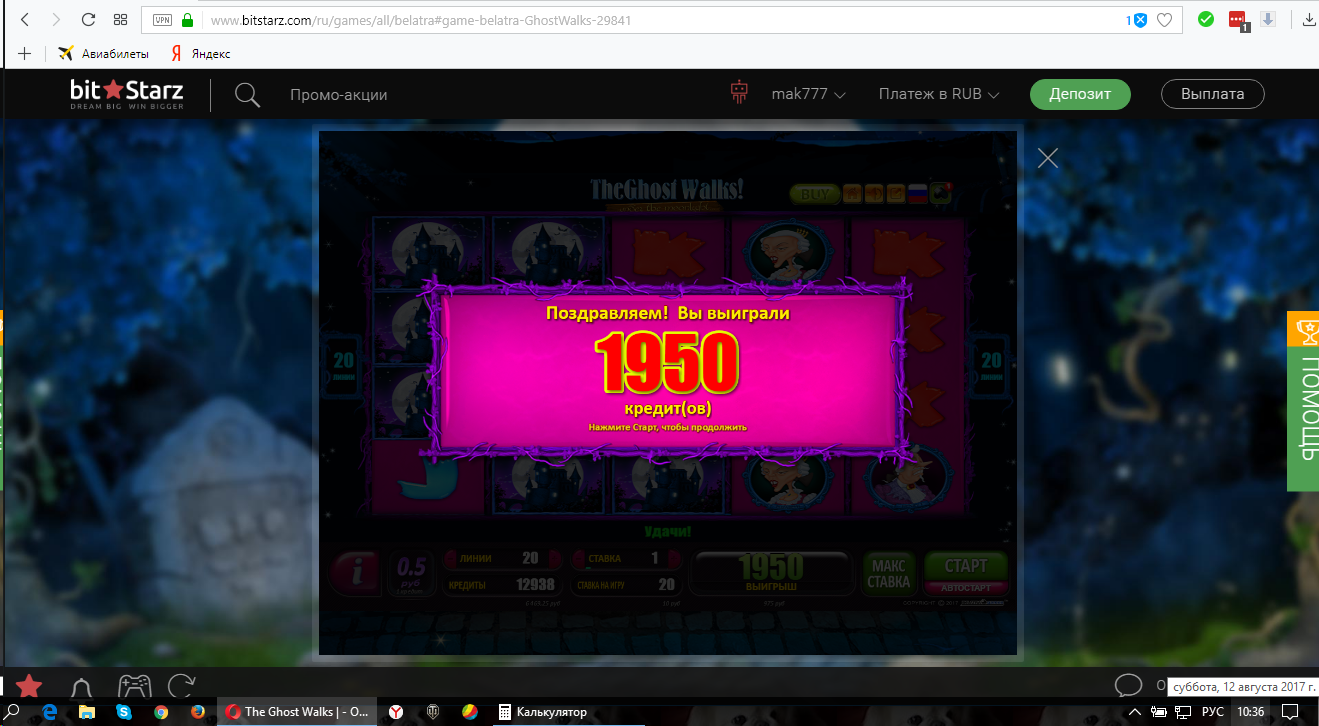The image size is (1319, 726).
Task: Click the game fullscreen icon
Action: (896, 193)
